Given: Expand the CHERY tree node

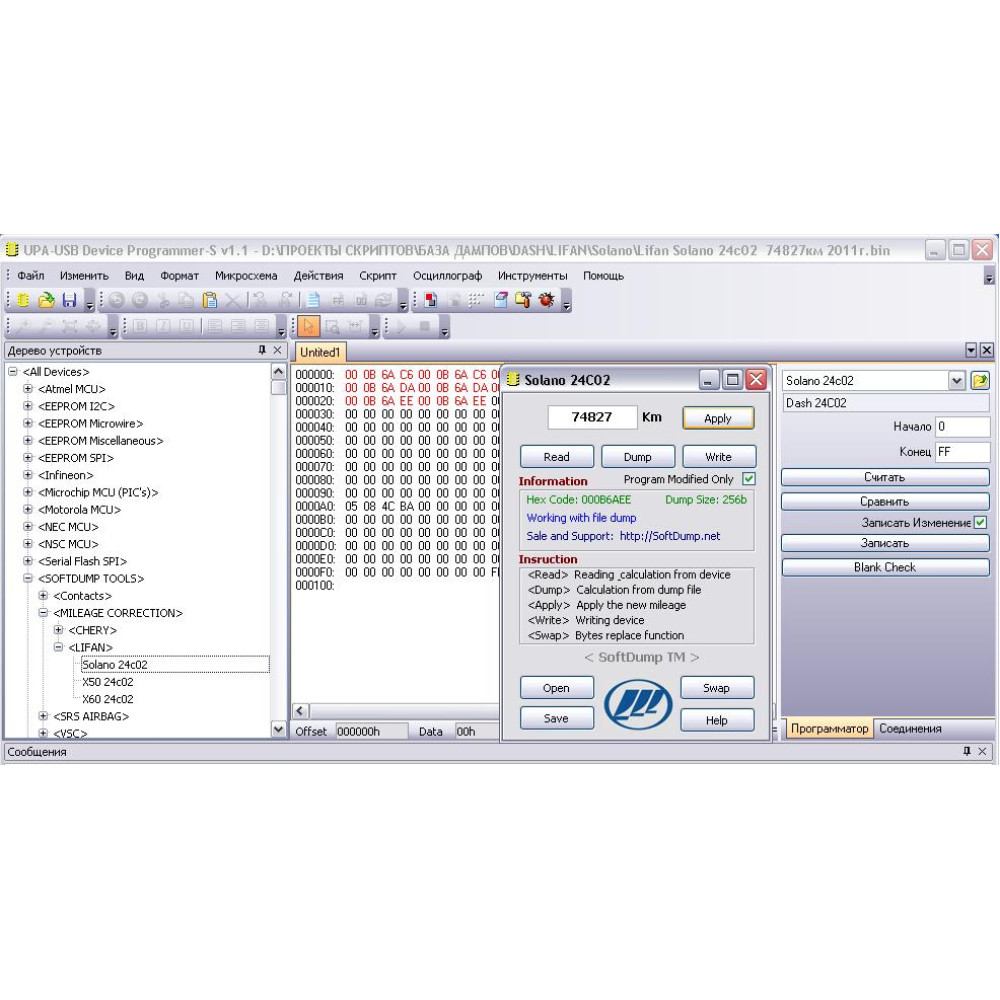Looking at the screenshot, I should click(58, 629).
